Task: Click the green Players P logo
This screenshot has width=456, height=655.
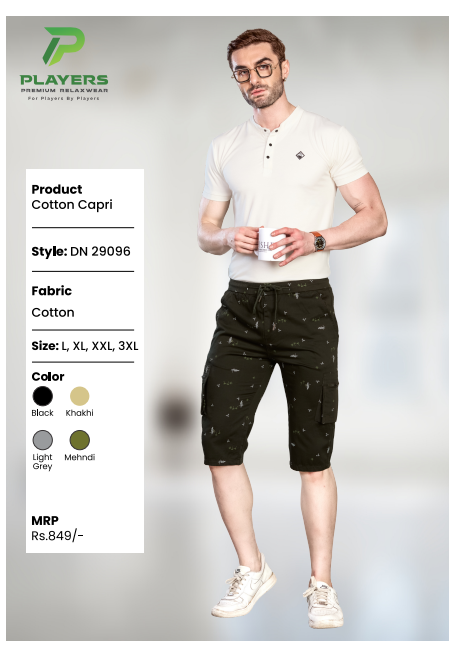Action: click(64, 46)
